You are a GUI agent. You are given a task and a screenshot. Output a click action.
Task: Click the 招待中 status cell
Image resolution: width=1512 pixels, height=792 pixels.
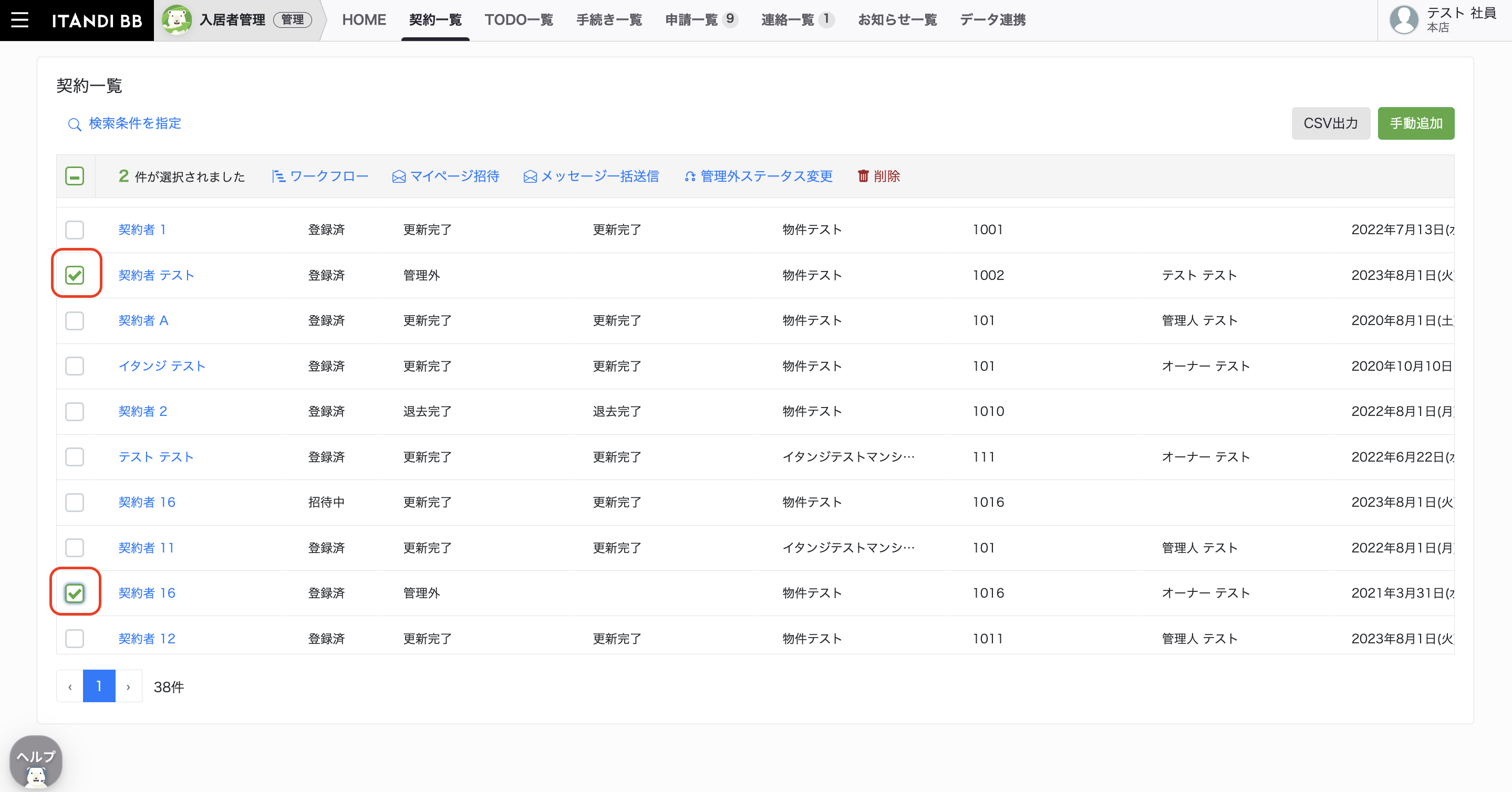click(326, 503)
